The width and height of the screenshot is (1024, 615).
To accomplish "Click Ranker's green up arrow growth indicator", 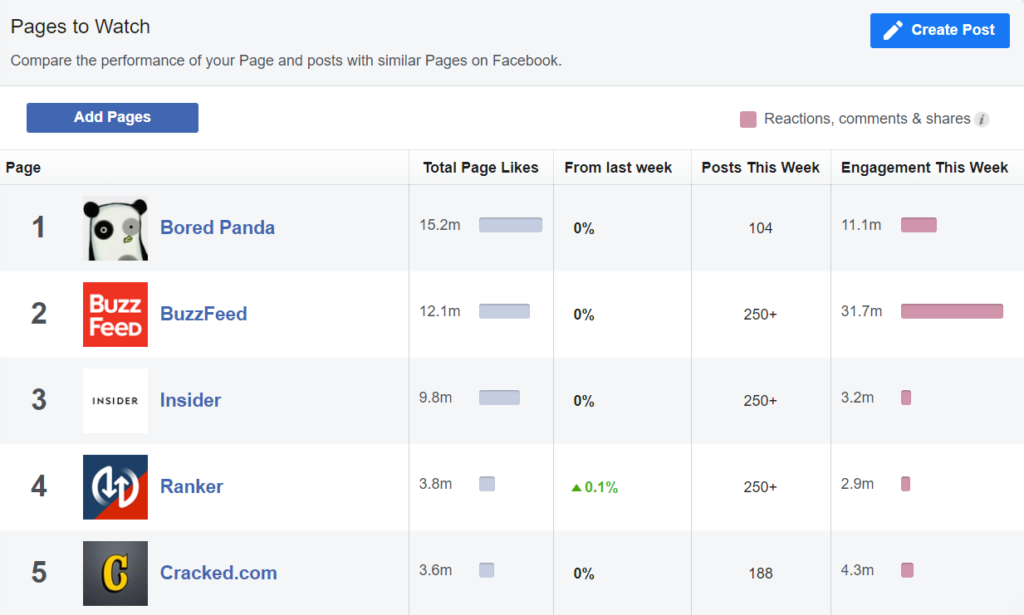I will tap(576, 488).
